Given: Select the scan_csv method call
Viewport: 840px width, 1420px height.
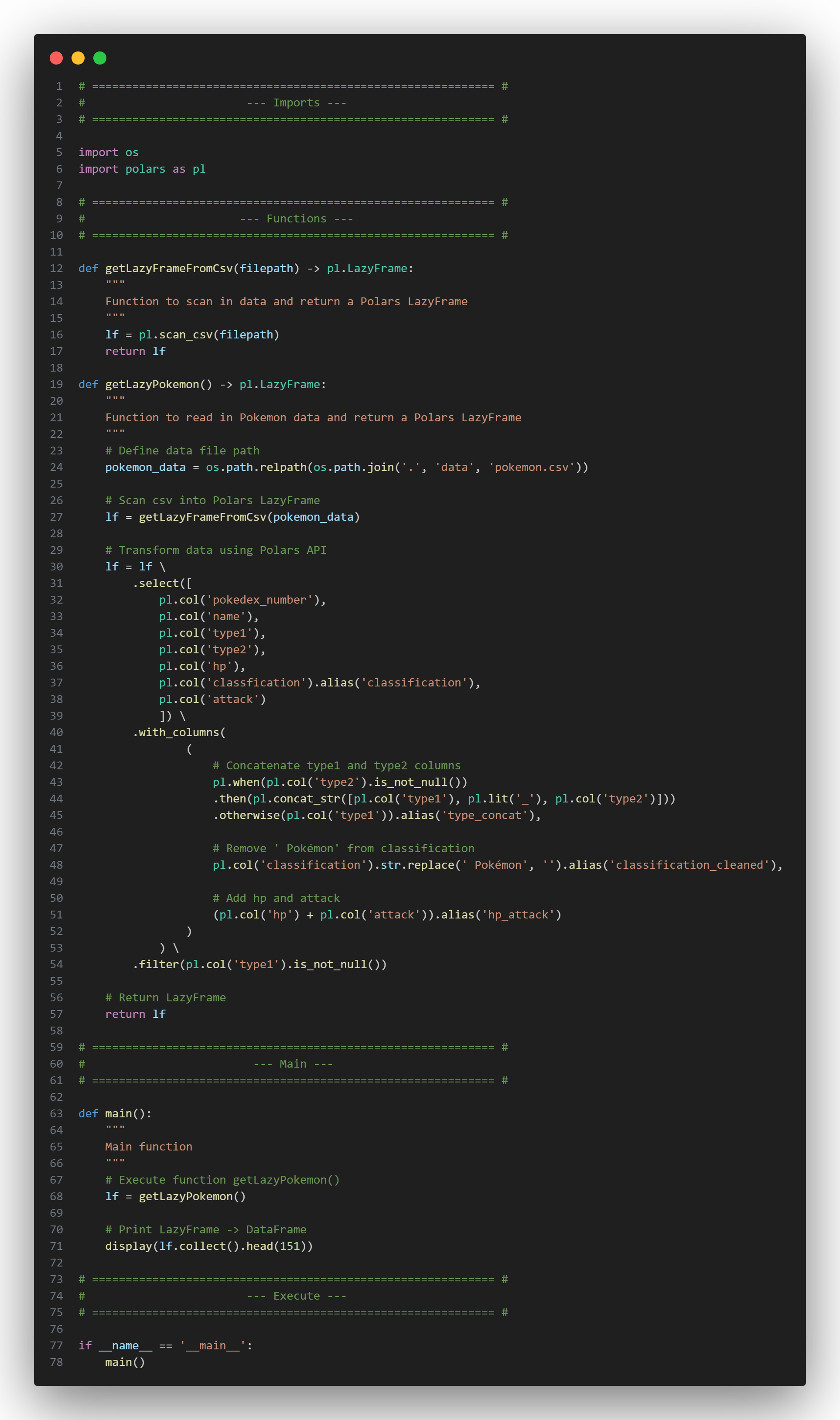Looking at the screenshot, I should click(x=187, y=335).
